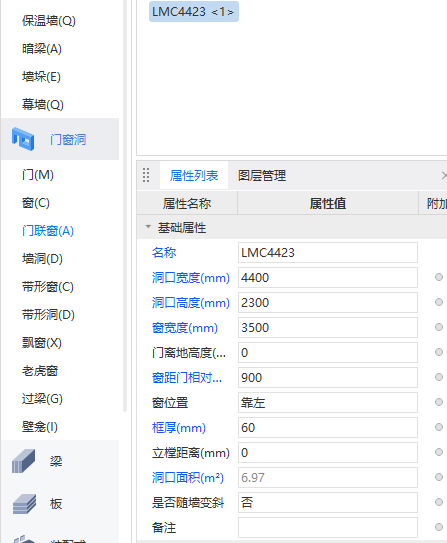Select 壁龛(I) in sidebar

click(x=39, y=427)
